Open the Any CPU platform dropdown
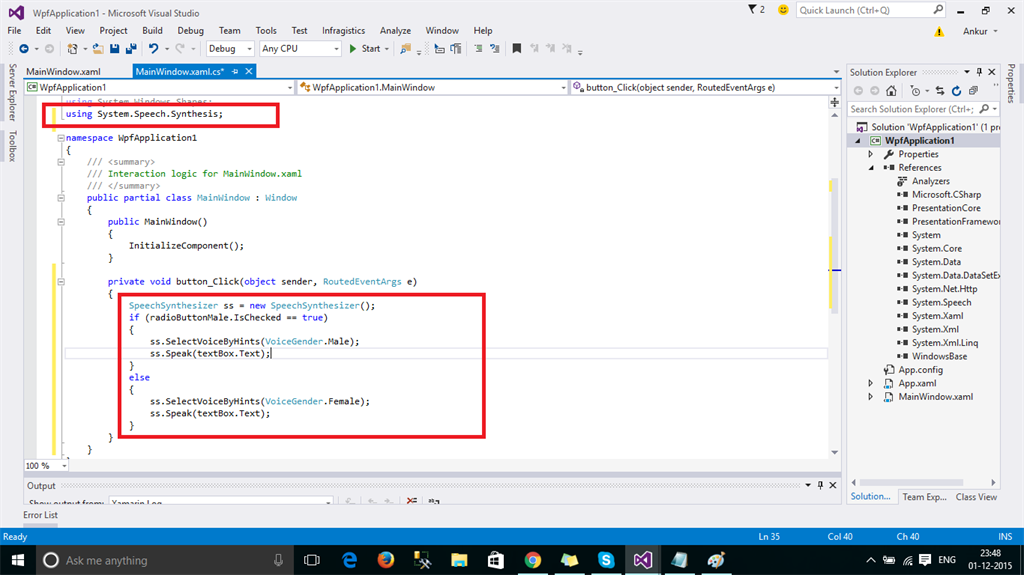Image resolution: width=1024 pixels, height=575 pixels. tap(299, 48)
